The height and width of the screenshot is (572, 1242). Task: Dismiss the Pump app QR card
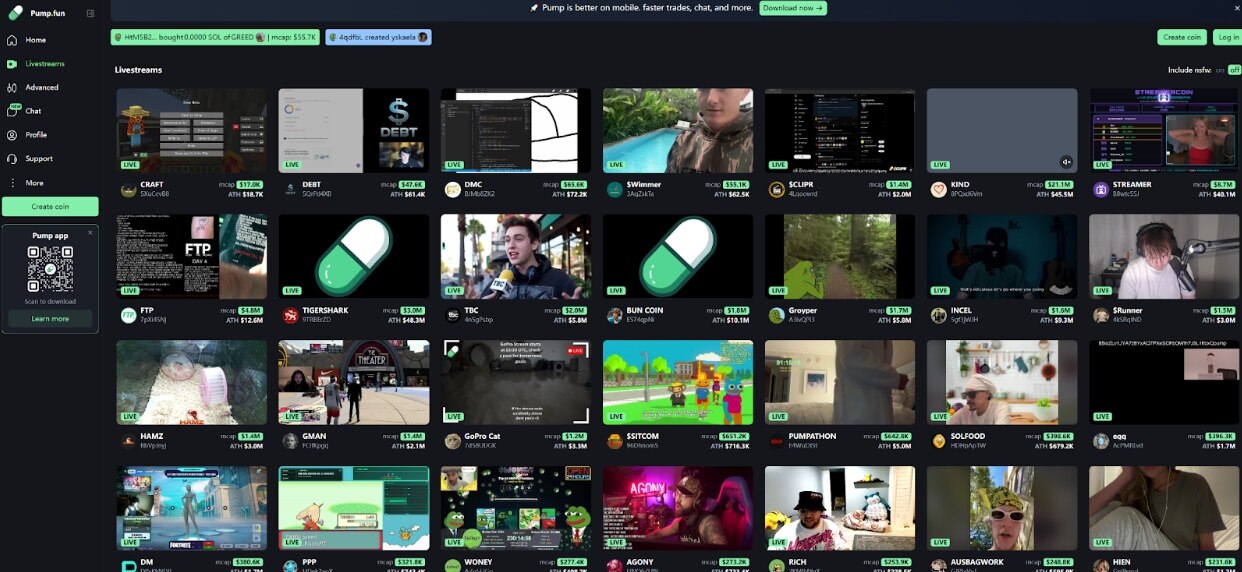point(90,233)
